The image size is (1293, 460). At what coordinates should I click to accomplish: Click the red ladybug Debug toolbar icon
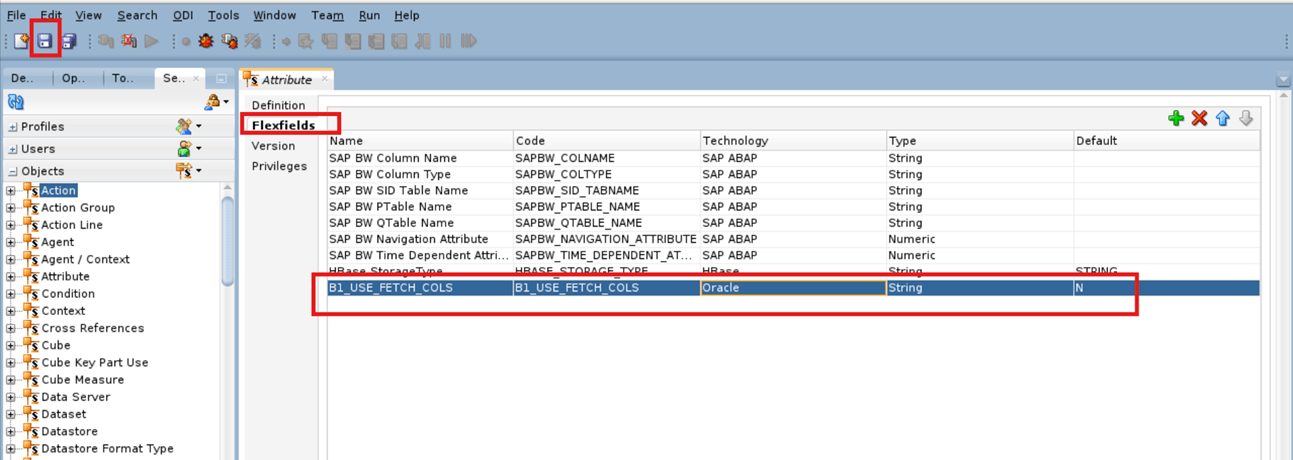pyautogui.click(x=206, y=41)
